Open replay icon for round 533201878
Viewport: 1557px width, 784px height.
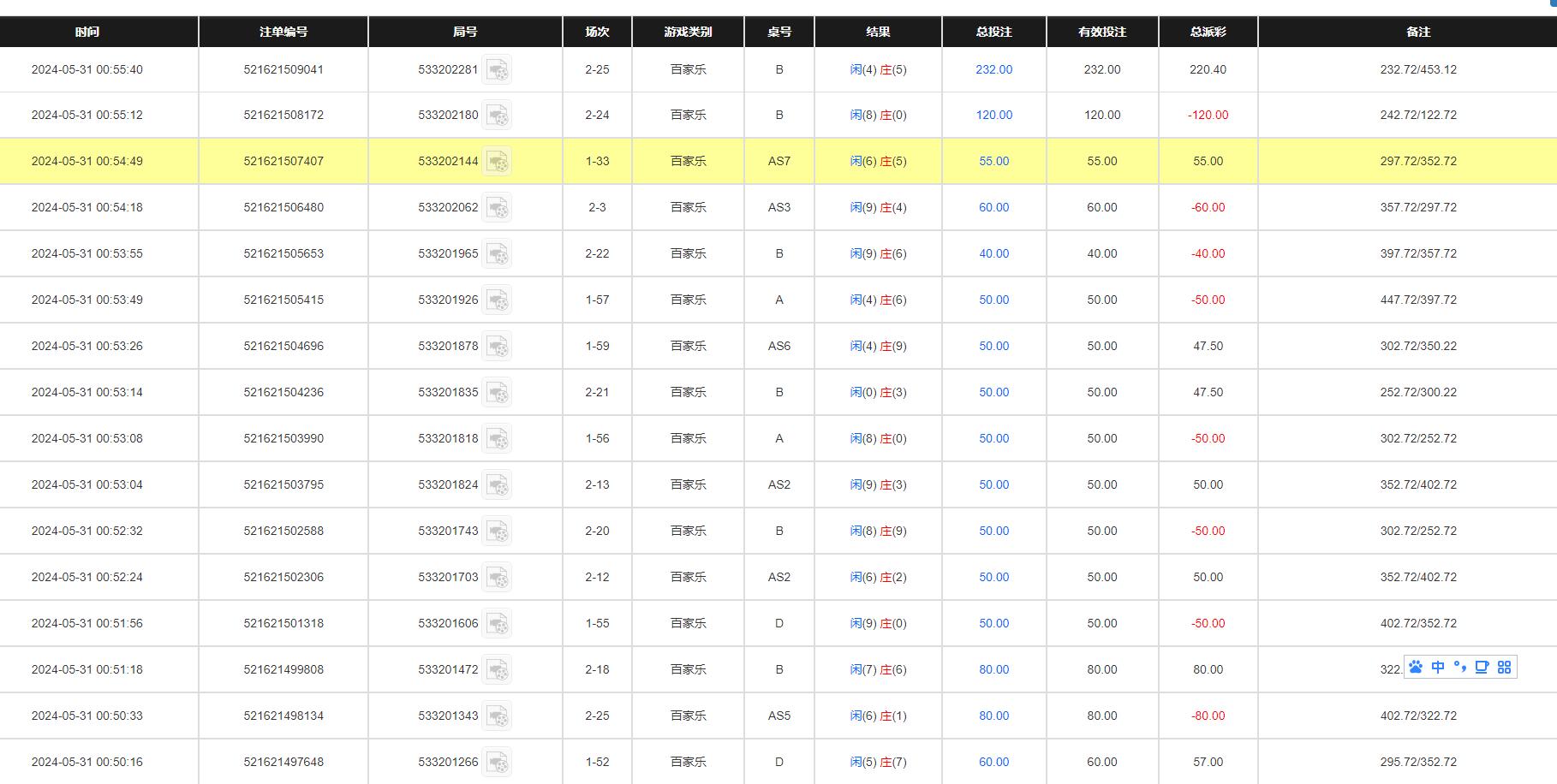coord(497,346)
